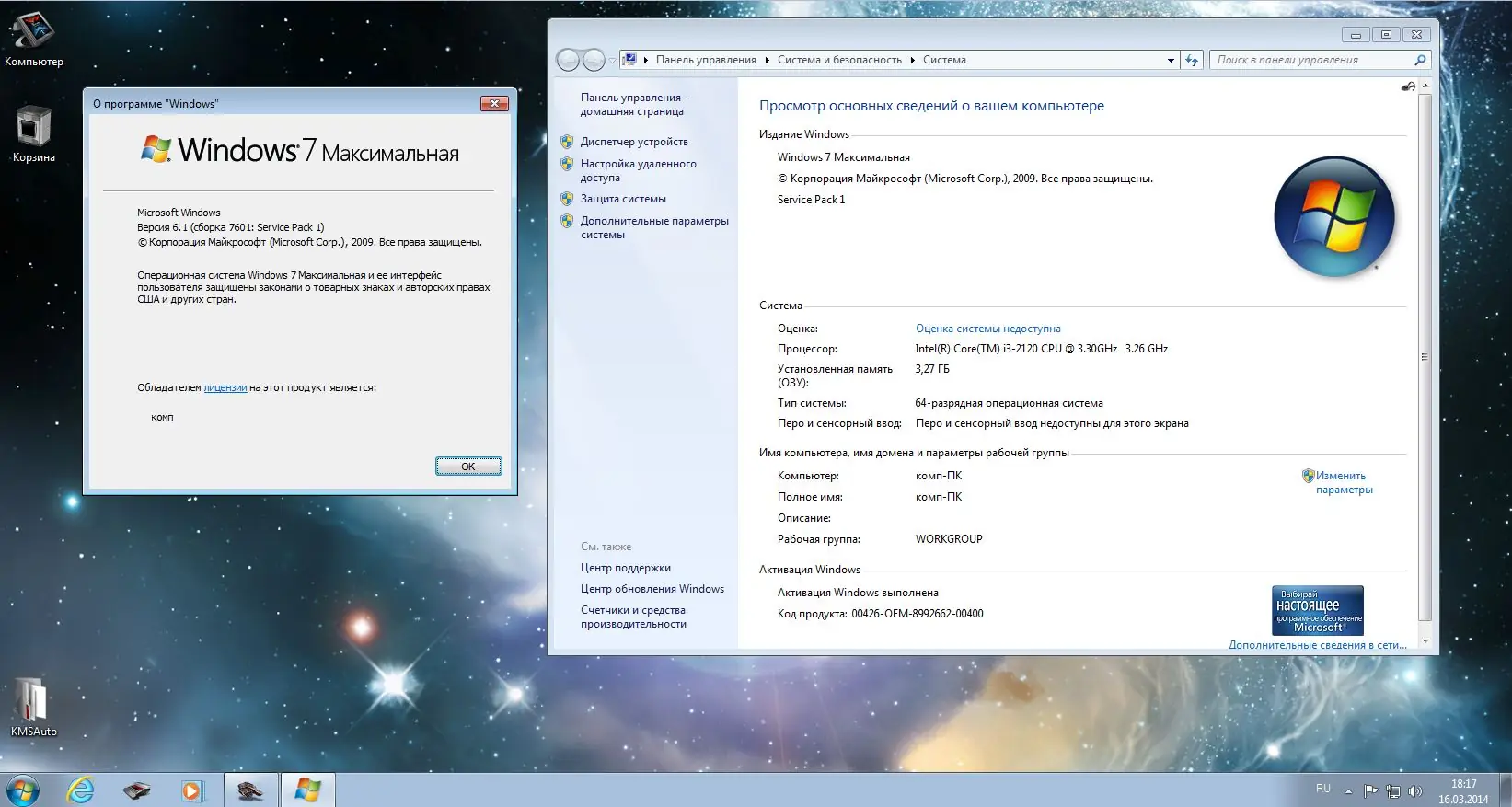Image resolution: width=1512 pixels, height=807 pixels.
Task: Go to Панель управления breadcrumb
Action: [706, 60]
